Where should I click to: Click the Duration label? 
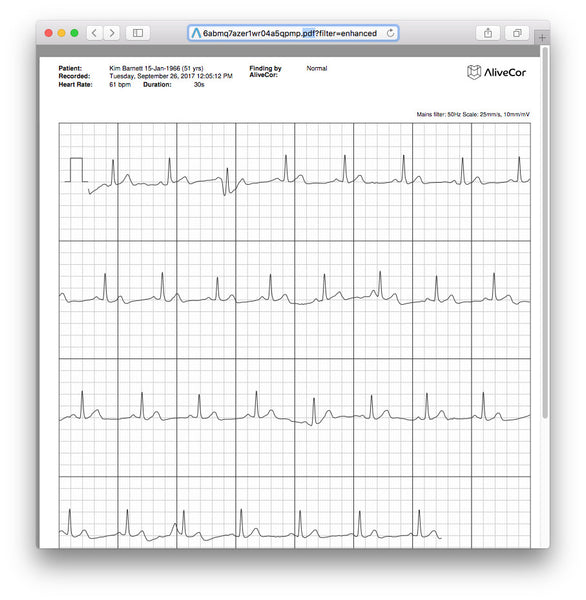157,85
